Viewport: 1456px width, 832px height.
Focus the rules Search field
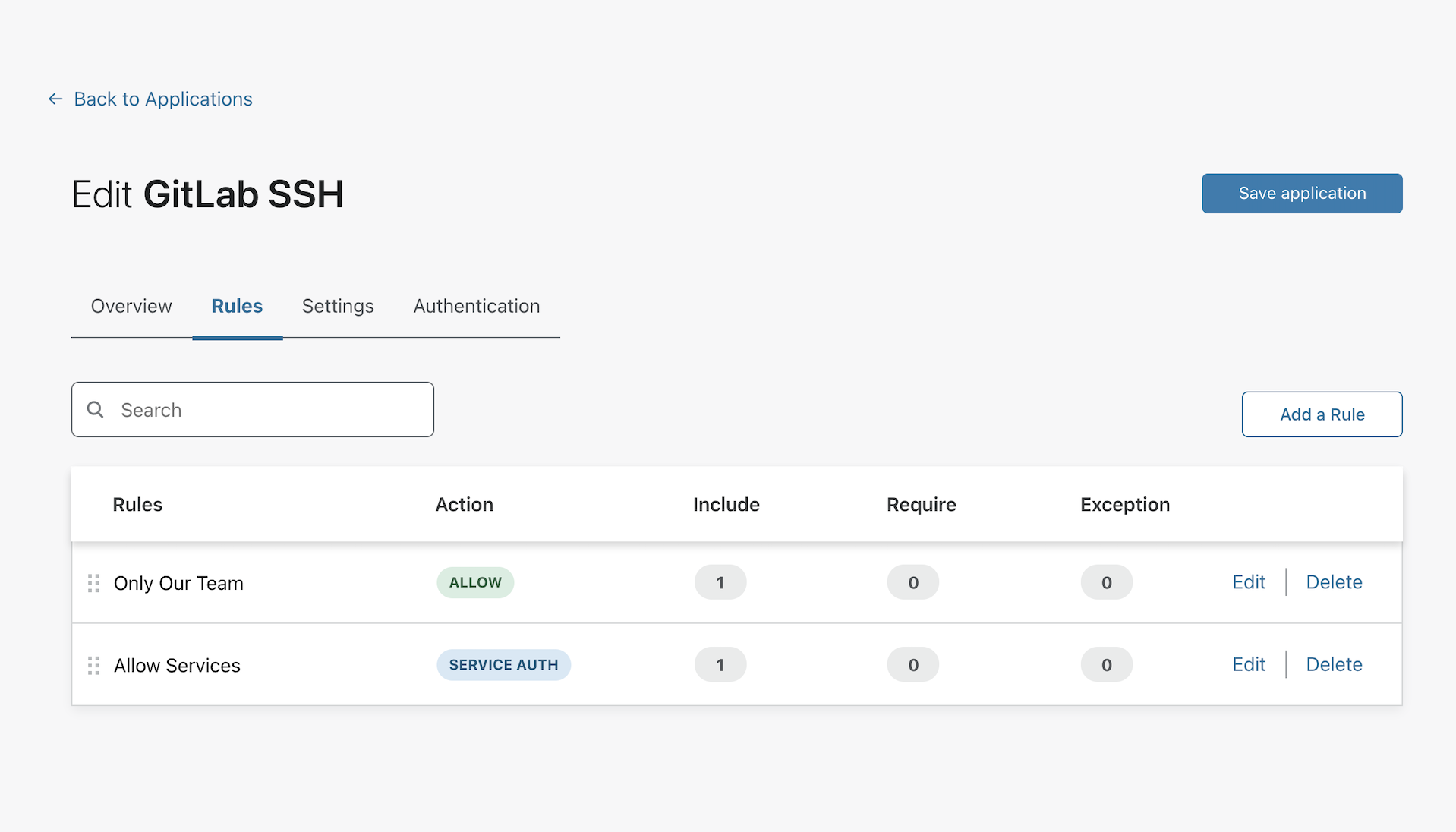[x=266, y=410]
